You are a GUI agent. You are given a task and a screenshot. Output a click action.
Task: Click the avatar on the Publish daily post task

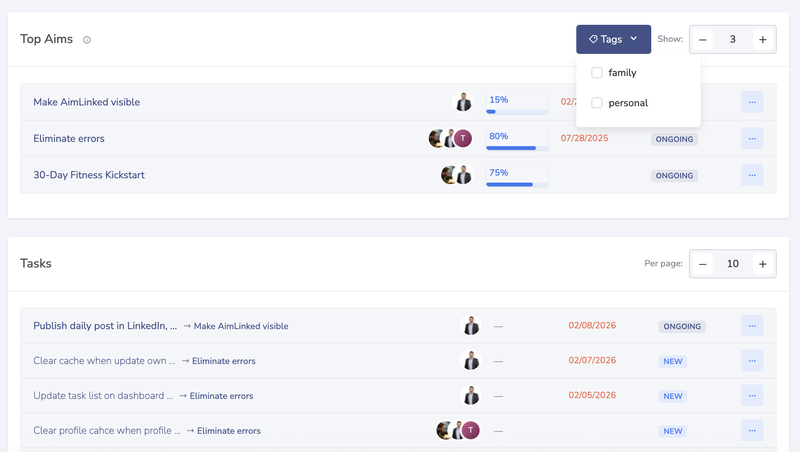click(x=471, y=326)
